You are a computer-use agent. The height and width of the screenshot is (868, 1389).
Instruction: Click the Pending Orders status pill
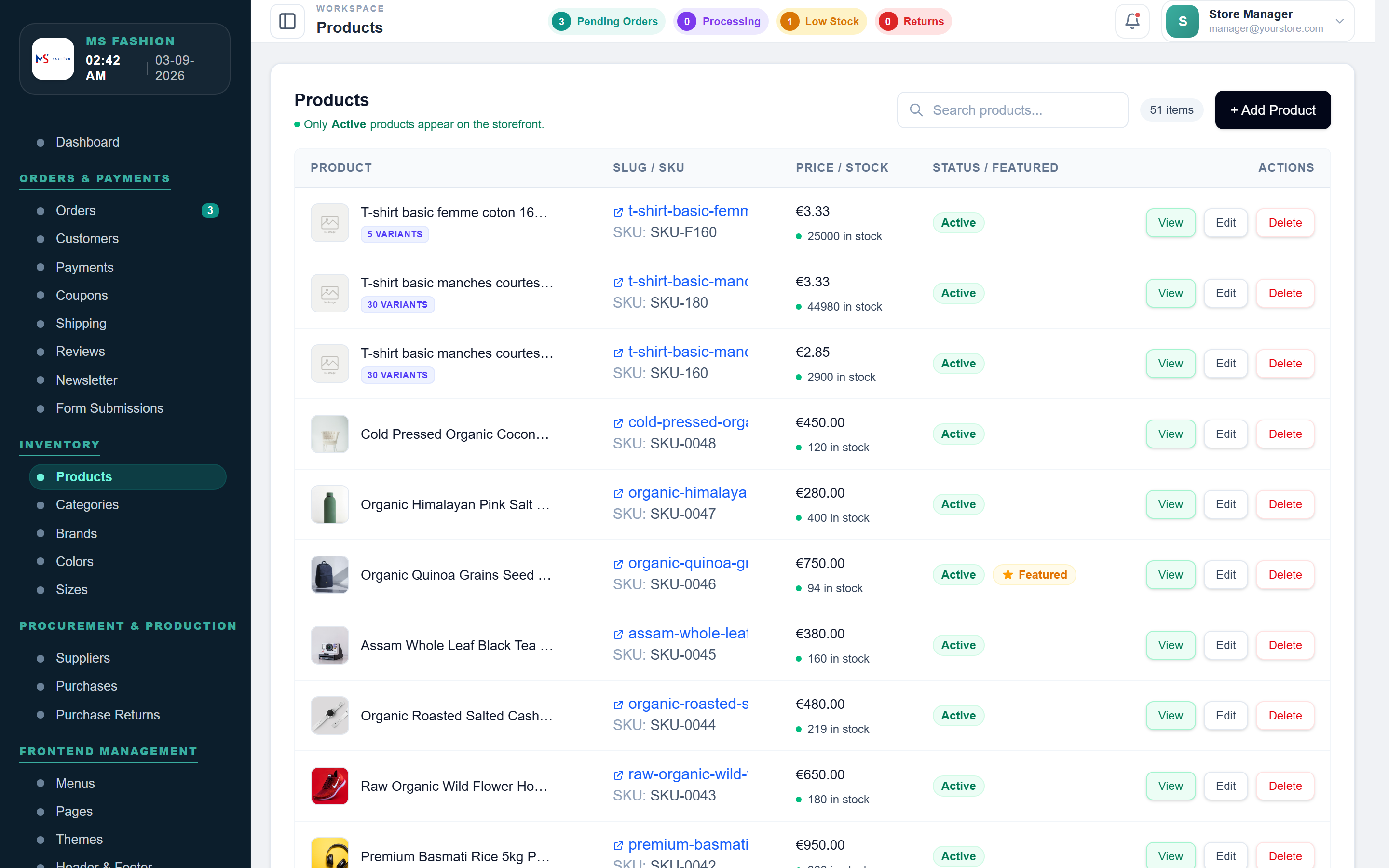[606, 21]
